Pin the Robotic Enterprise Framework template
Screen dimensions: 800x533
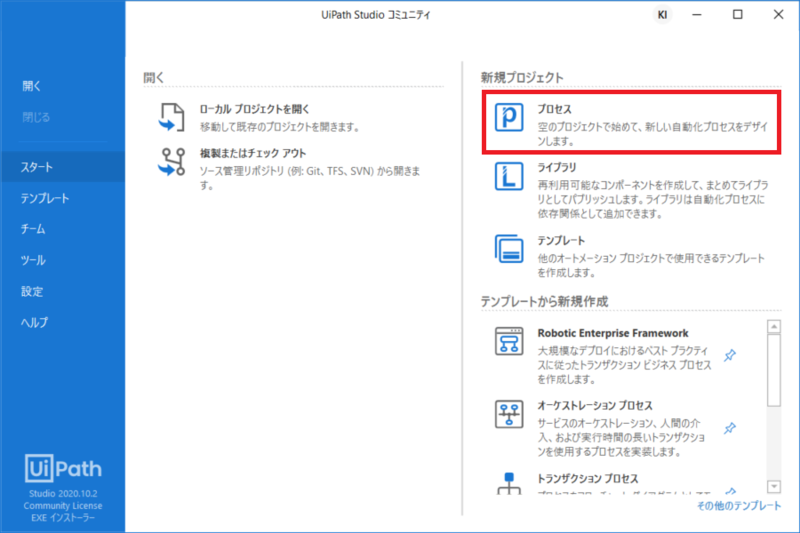pos(730,355)
